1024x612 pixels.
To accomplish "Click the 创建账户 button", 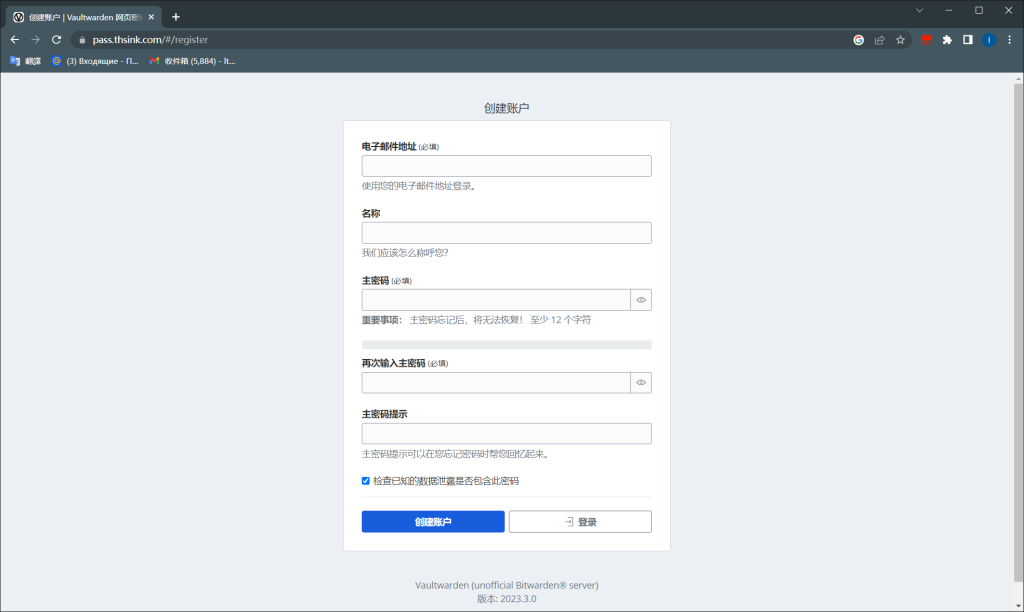I will tap(432, 521).
